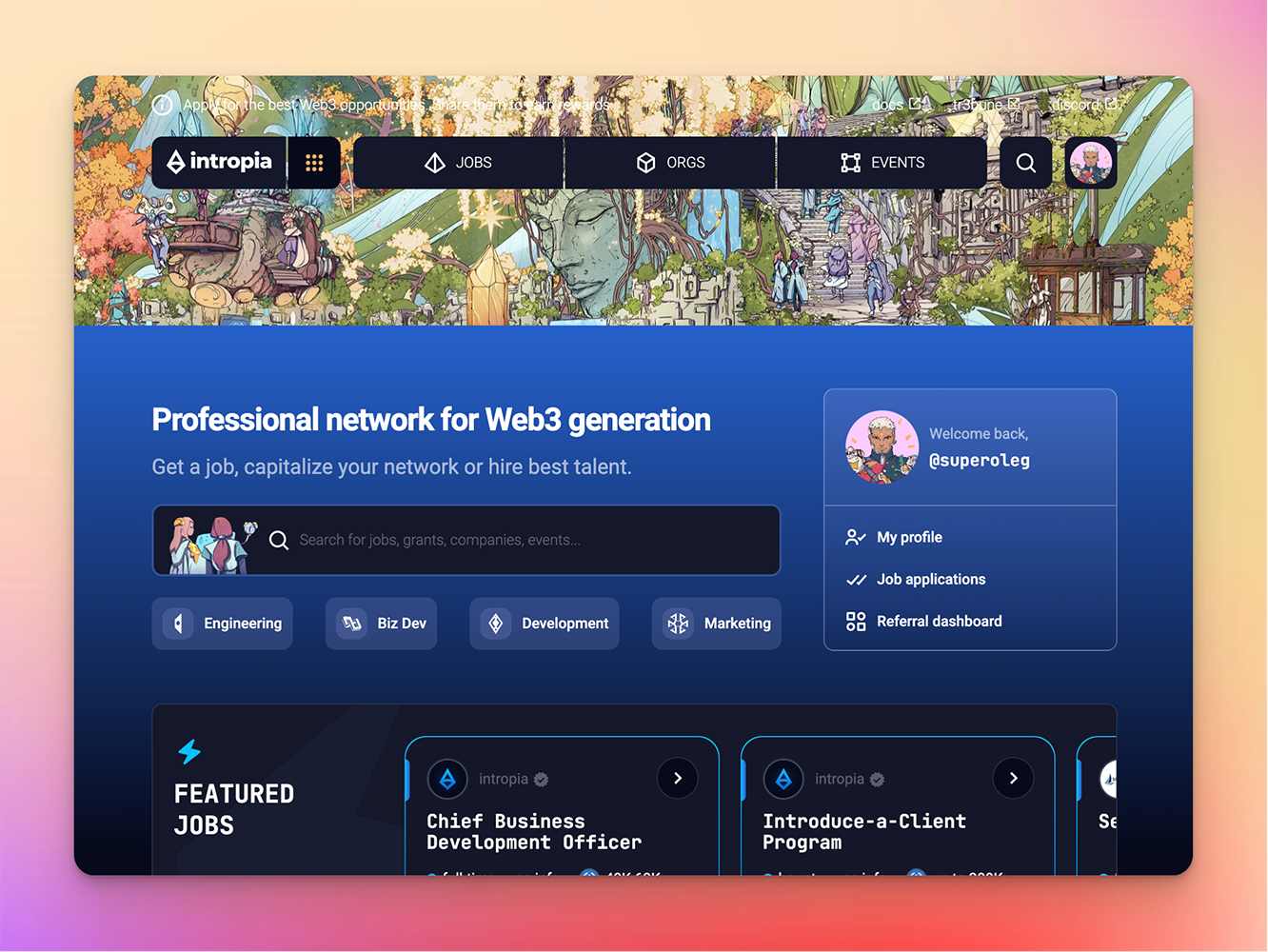Open the ORGS navigation tab
The image size is (1268, 952).
(671, 163)
